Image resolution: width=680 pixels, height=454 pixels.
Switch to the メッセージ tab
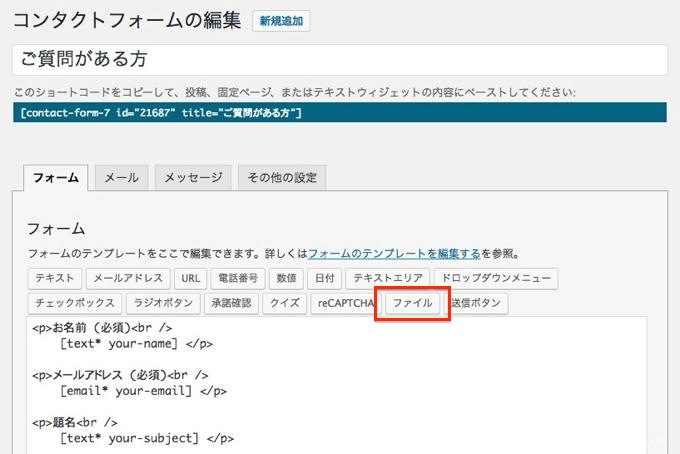(194, 177)
